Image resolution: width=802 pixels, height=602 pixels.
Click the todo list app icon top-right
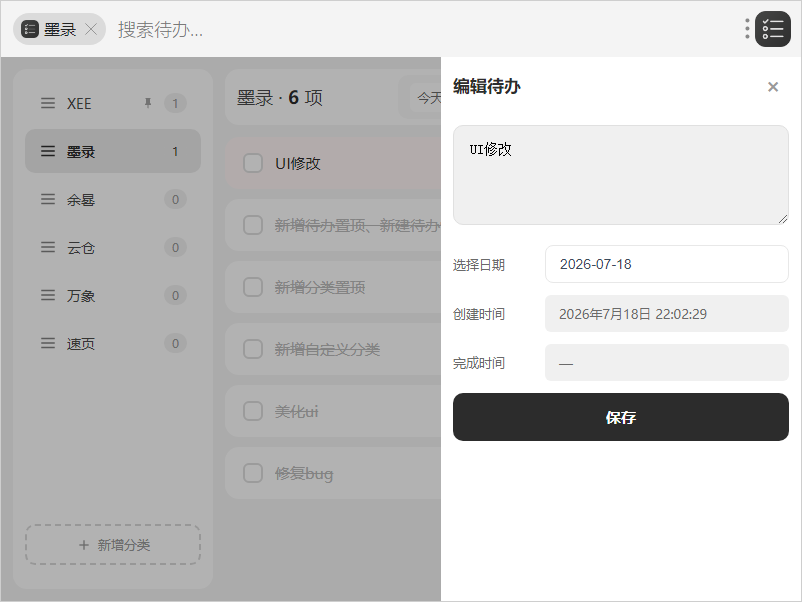click(x=773, y=29)
